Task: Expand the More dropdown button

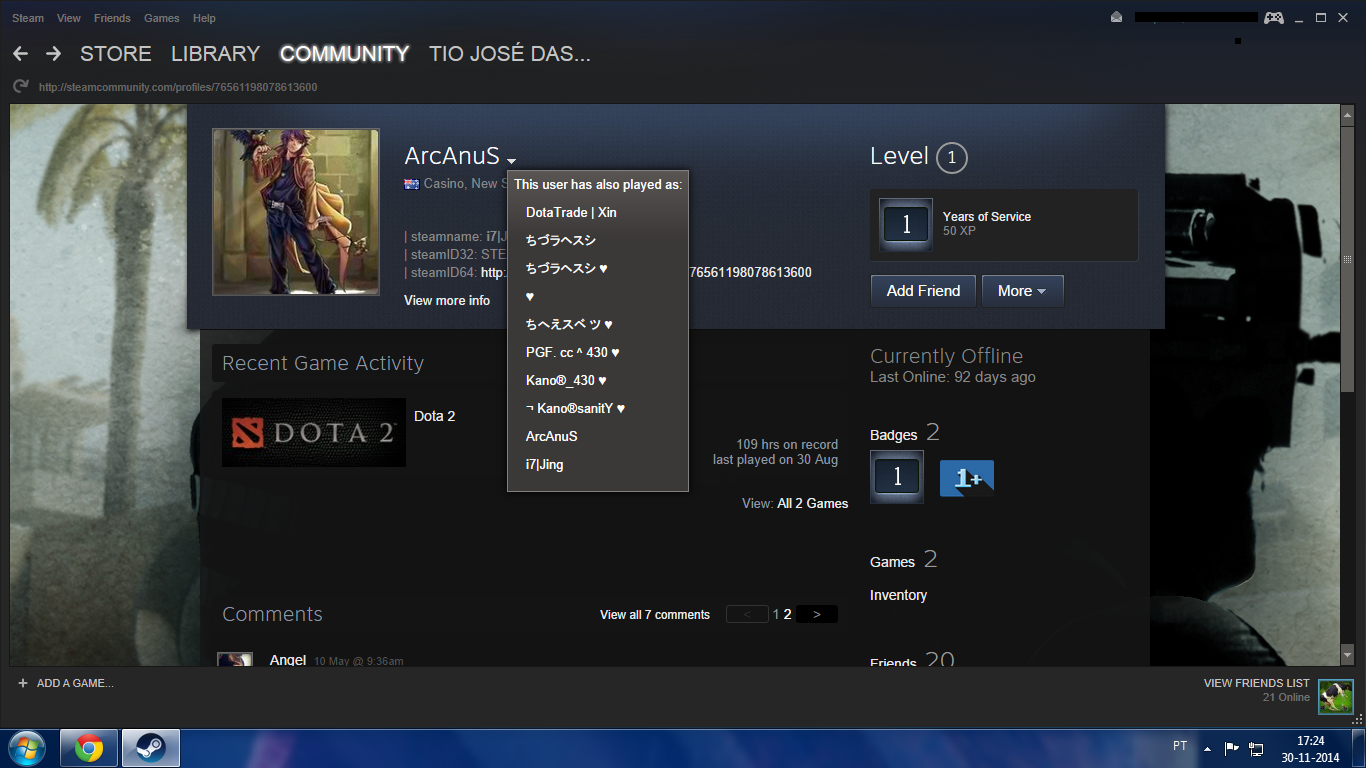Action: [1022, 291]
